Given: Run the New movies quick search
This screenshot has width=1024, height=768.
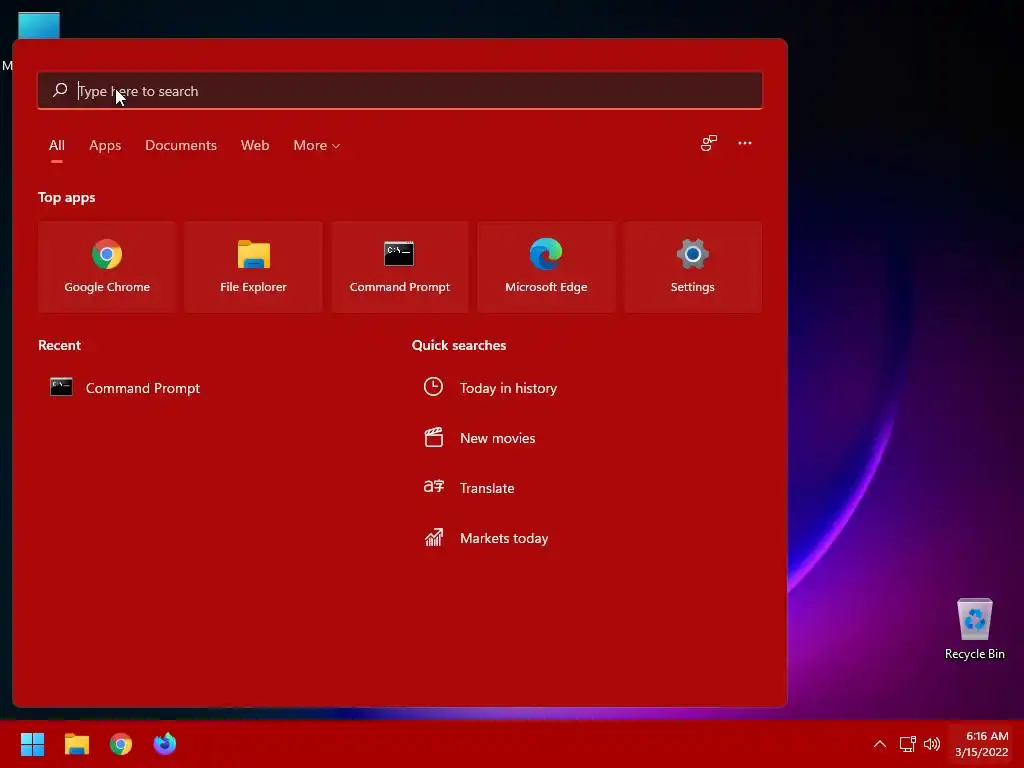Looking at the screenshot, I should (584, 438).
